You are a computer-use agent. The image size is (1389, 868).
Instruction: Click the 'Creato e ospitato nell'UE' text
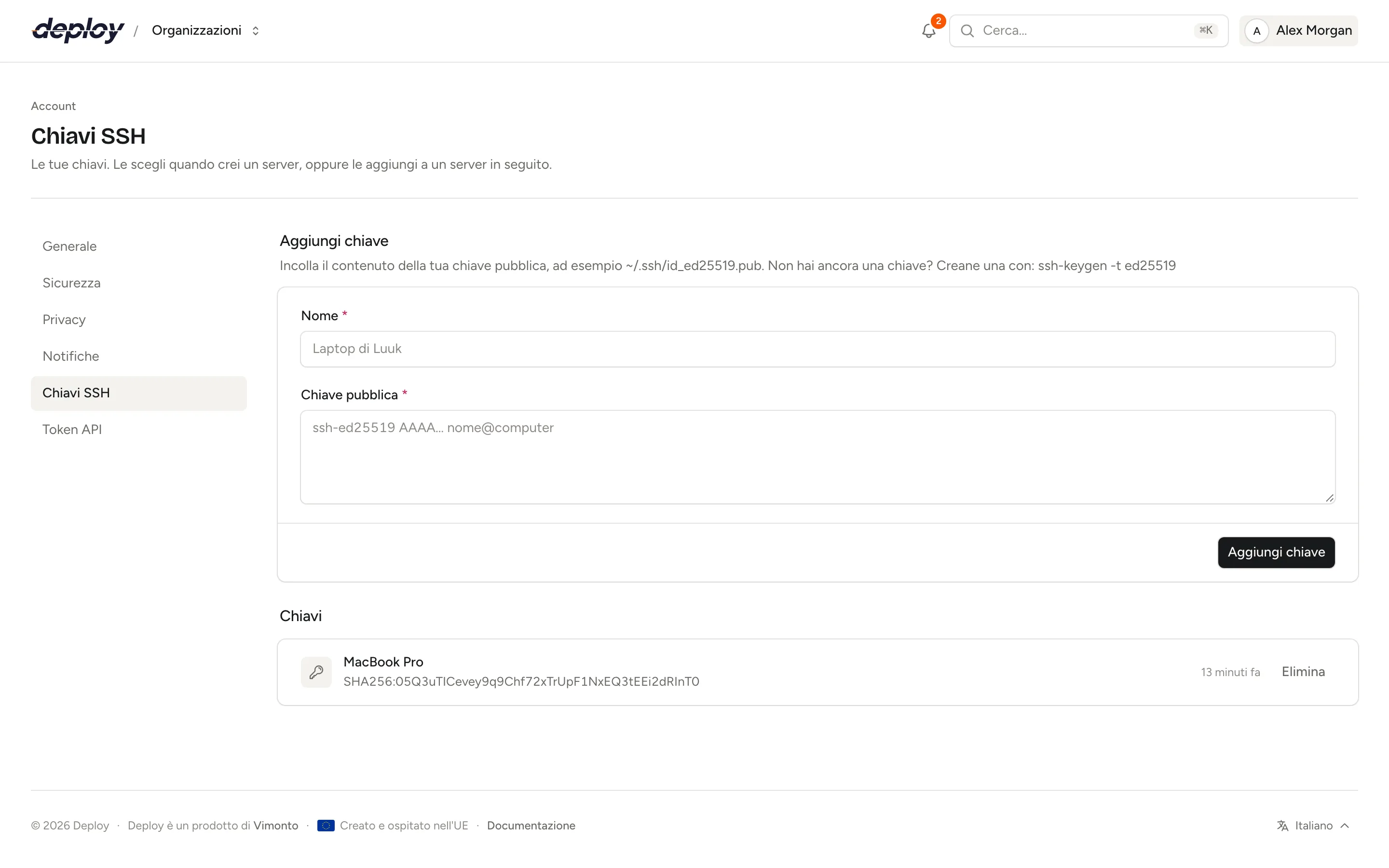(404, 826)
